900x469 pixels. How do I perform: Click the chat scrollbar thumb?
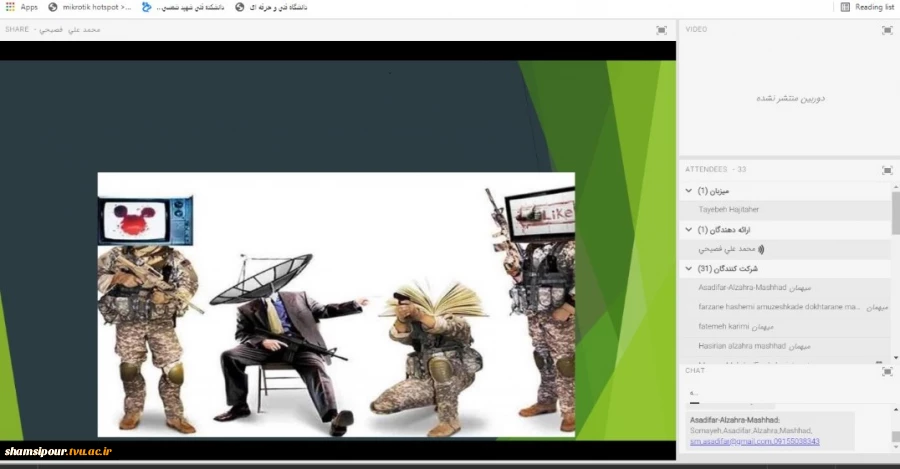[x=895, y=437]
